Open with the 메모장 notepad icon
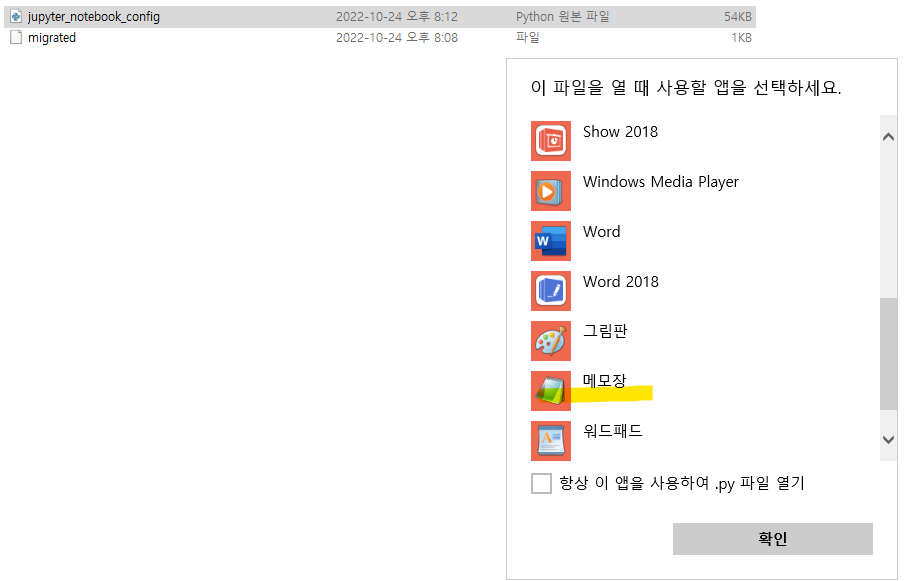Viewport: 907px width, 581px height. click(551, 391)
